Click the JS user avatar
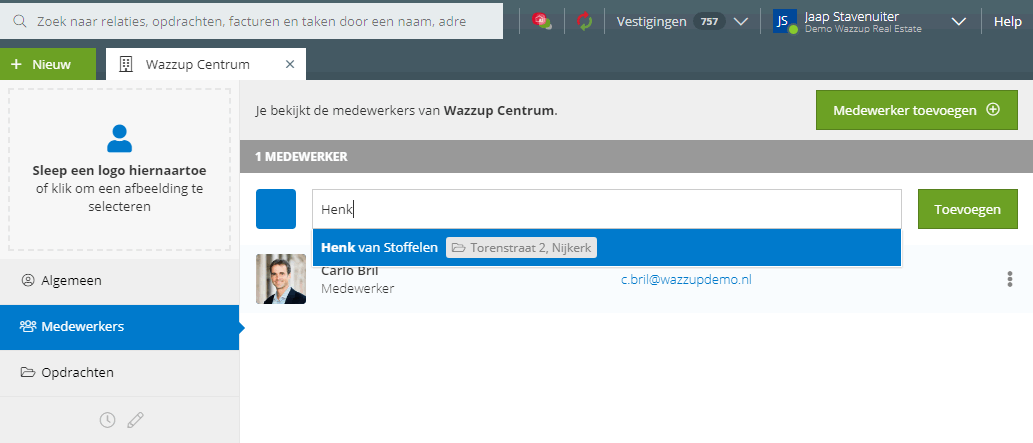Image resolution: width=1033 pixels, height=443 pixels. (x=785, y=21)
